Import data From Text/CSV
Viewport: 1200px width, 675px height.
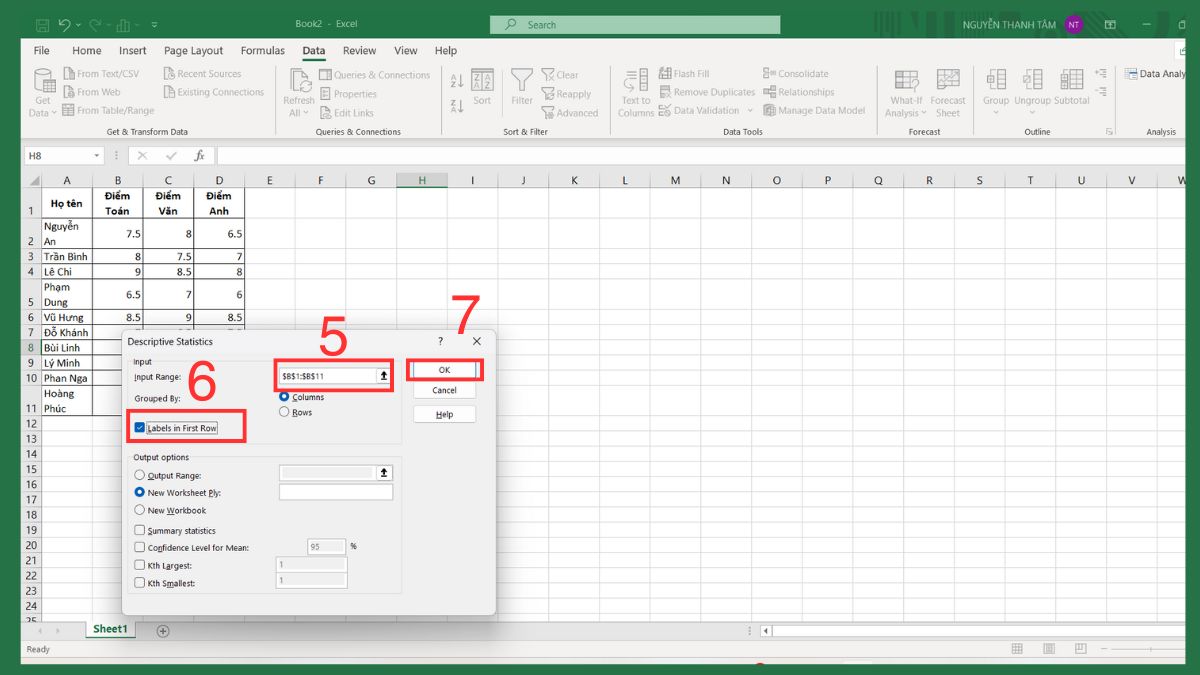[x=101, y=74]
